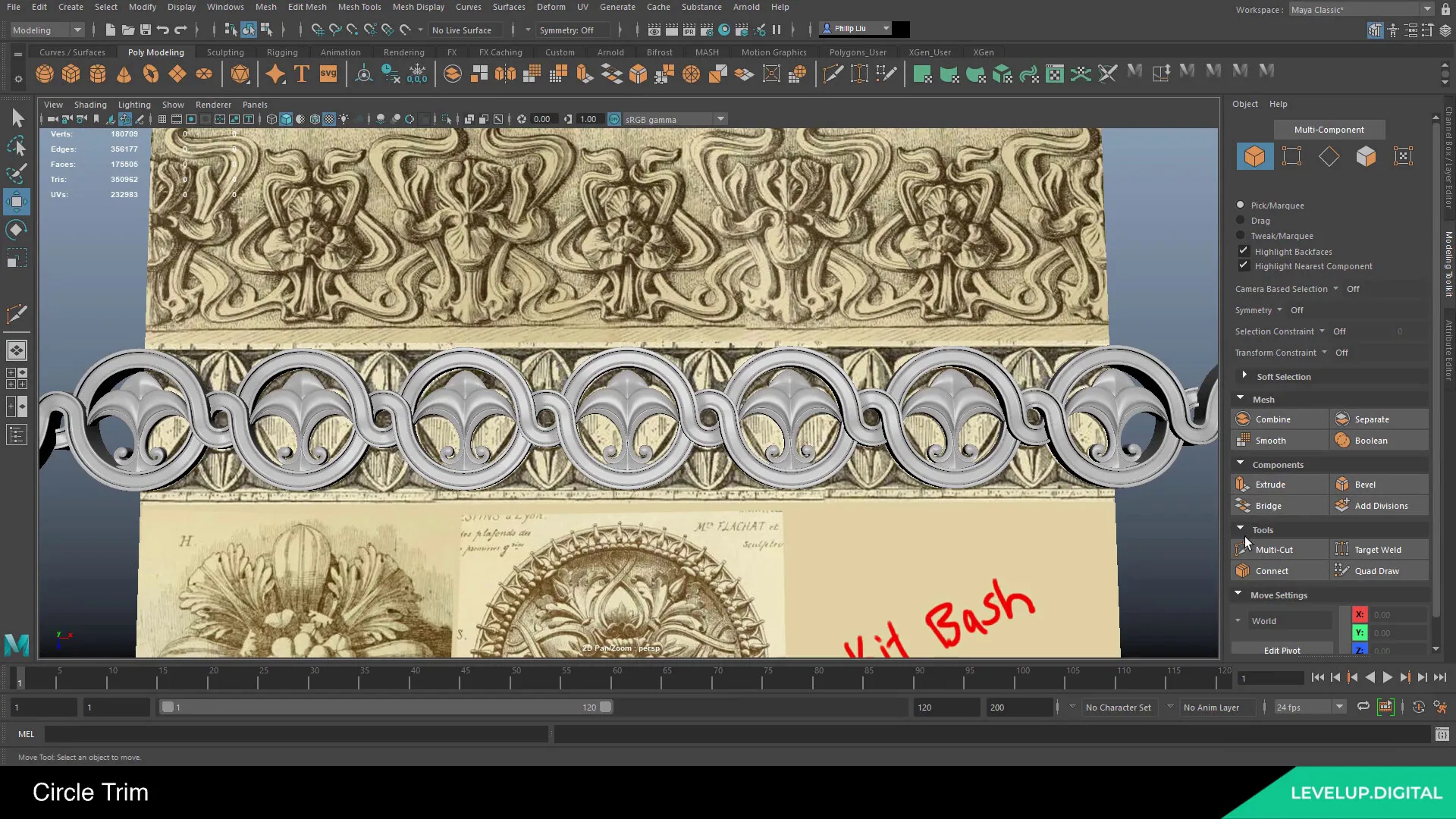
Task: Open the Deform menu
Action: click(x=551, y=7)
